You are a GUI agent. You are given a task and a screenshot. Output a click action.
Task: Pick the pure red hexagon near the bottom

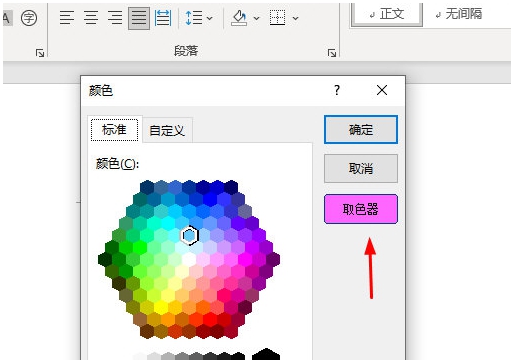(x=210, y=319)
